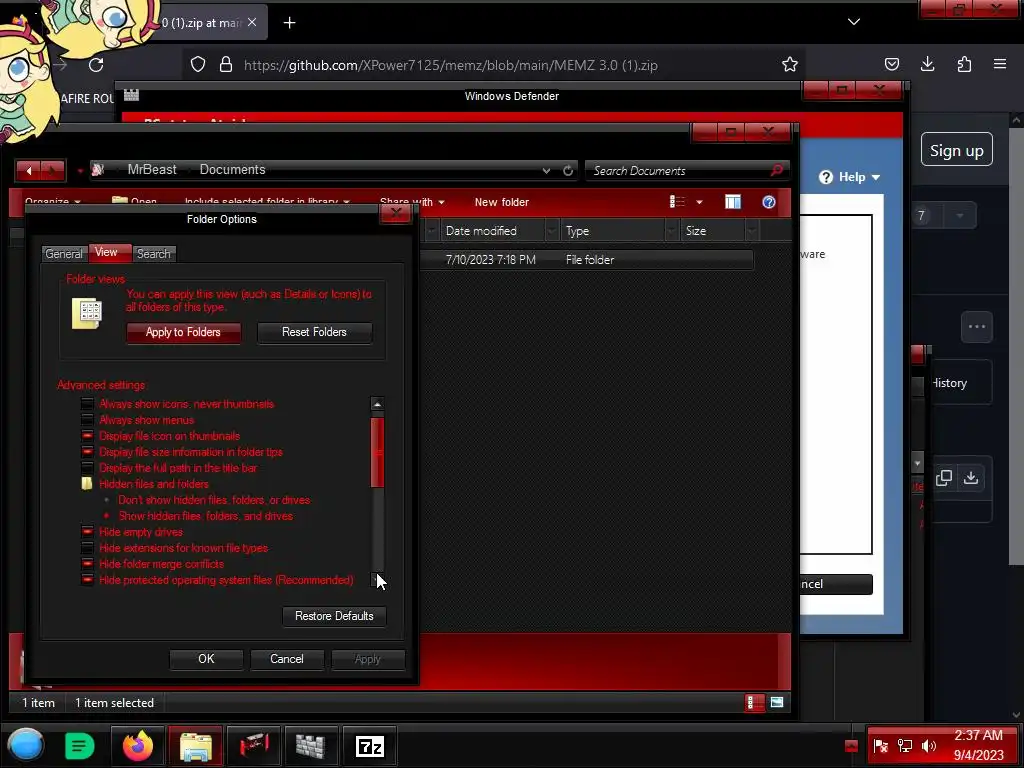
Task: Click volume speaker tray icon
Action: click(928, 746)
